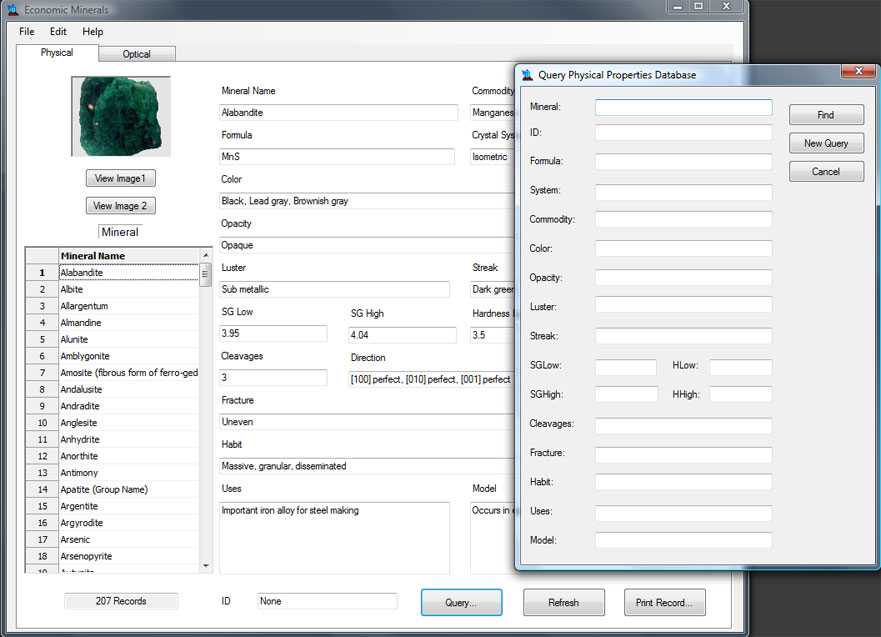The width and height of the screenshot is (881, 637).
Task: Click the SGLow field in query dialog
Action: click(x=625, y=367)
